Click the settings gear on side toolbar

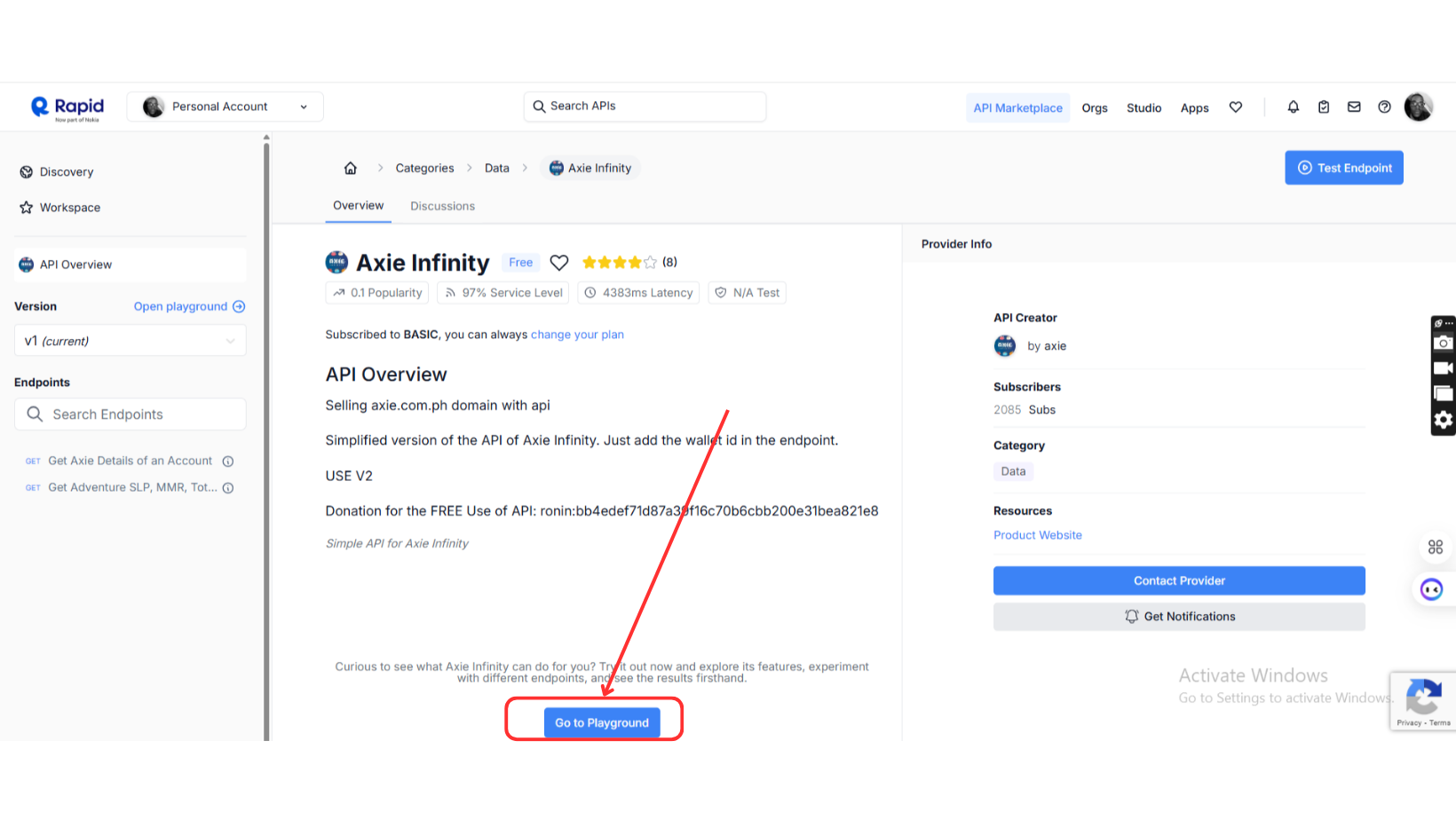(x=1444, y=420)
